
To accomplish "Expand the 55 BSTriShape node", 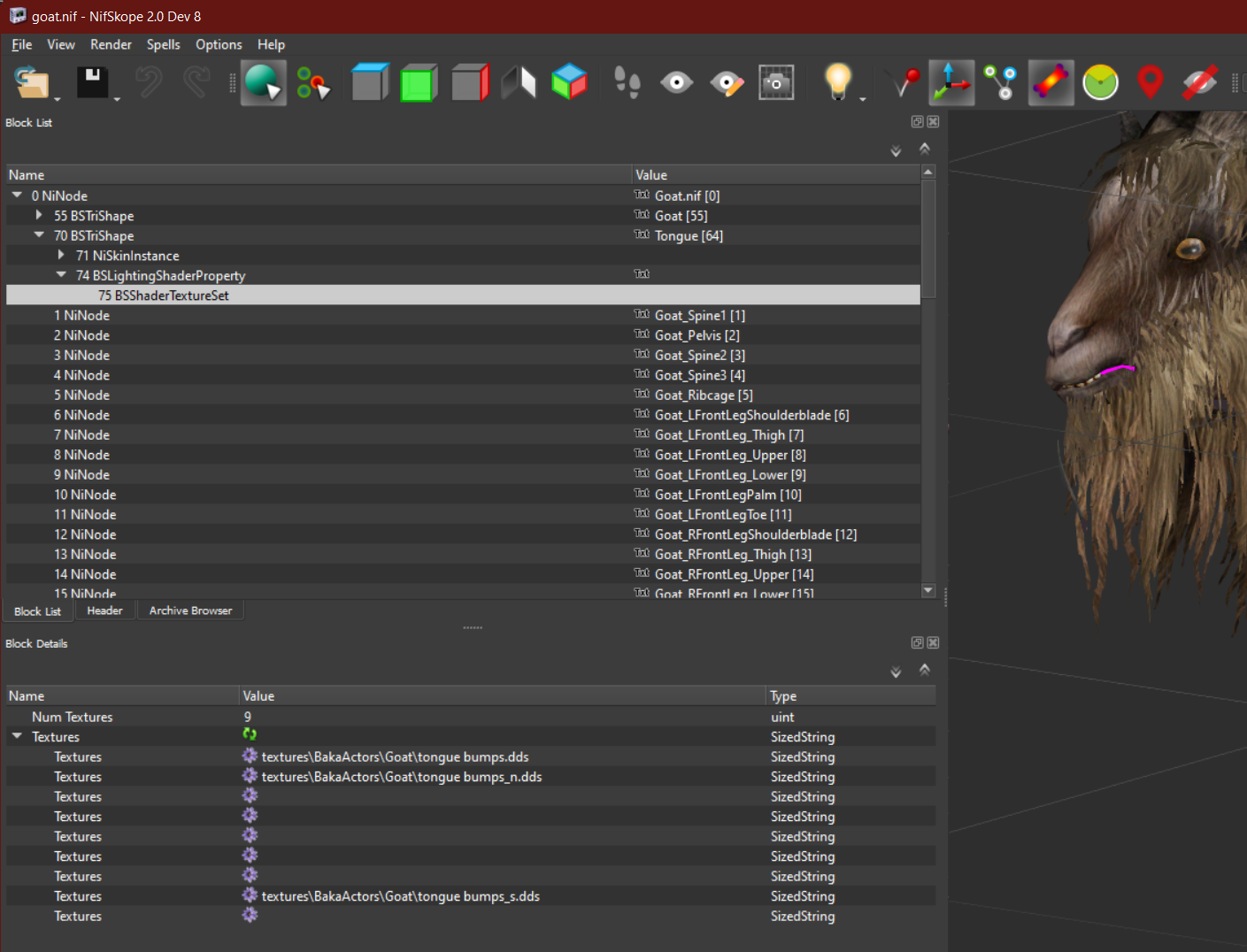I will (x=39, y=215).
